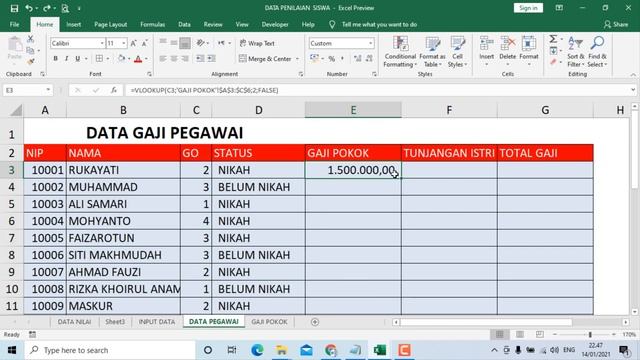
Task: Switch to the Developer tab
Action: coord(275,24)
